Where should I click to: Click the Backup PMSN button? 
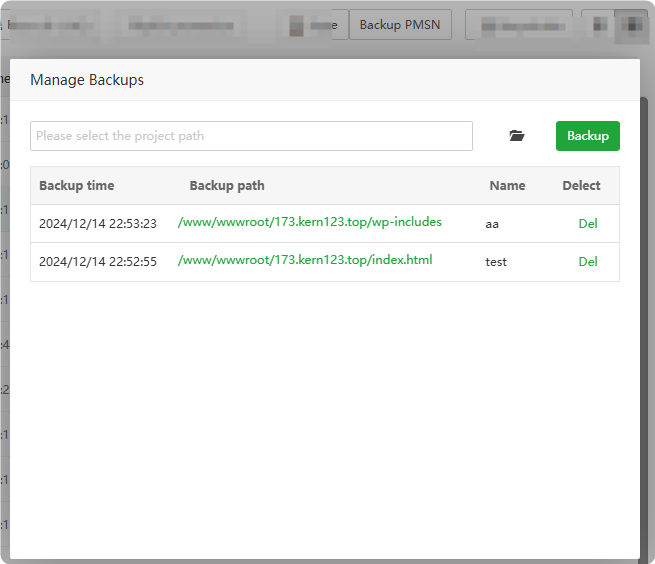click(400, 25)
